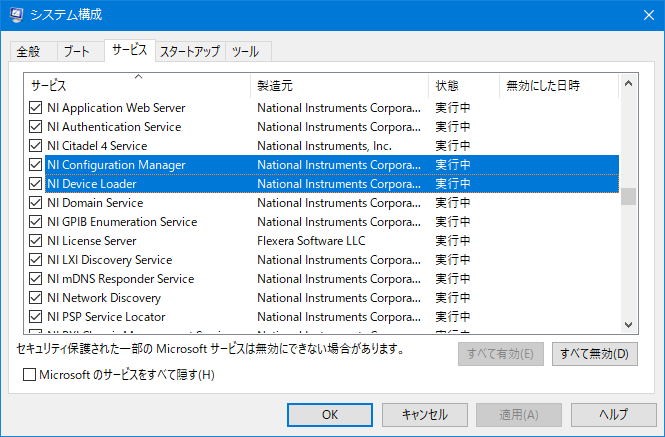Click the すべて無効(D) button

tap(595, 354)
